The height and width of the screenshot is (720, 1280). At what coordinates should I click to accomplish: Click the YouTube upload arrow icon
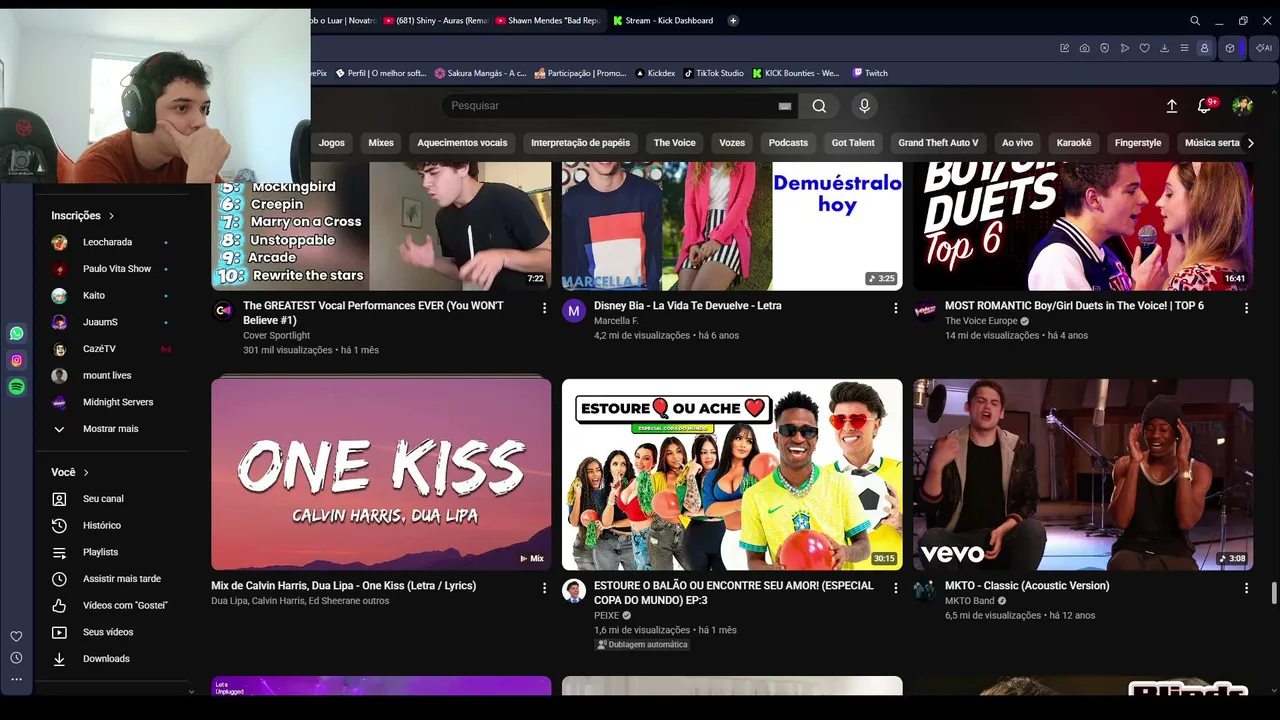tap(1172, 106)
